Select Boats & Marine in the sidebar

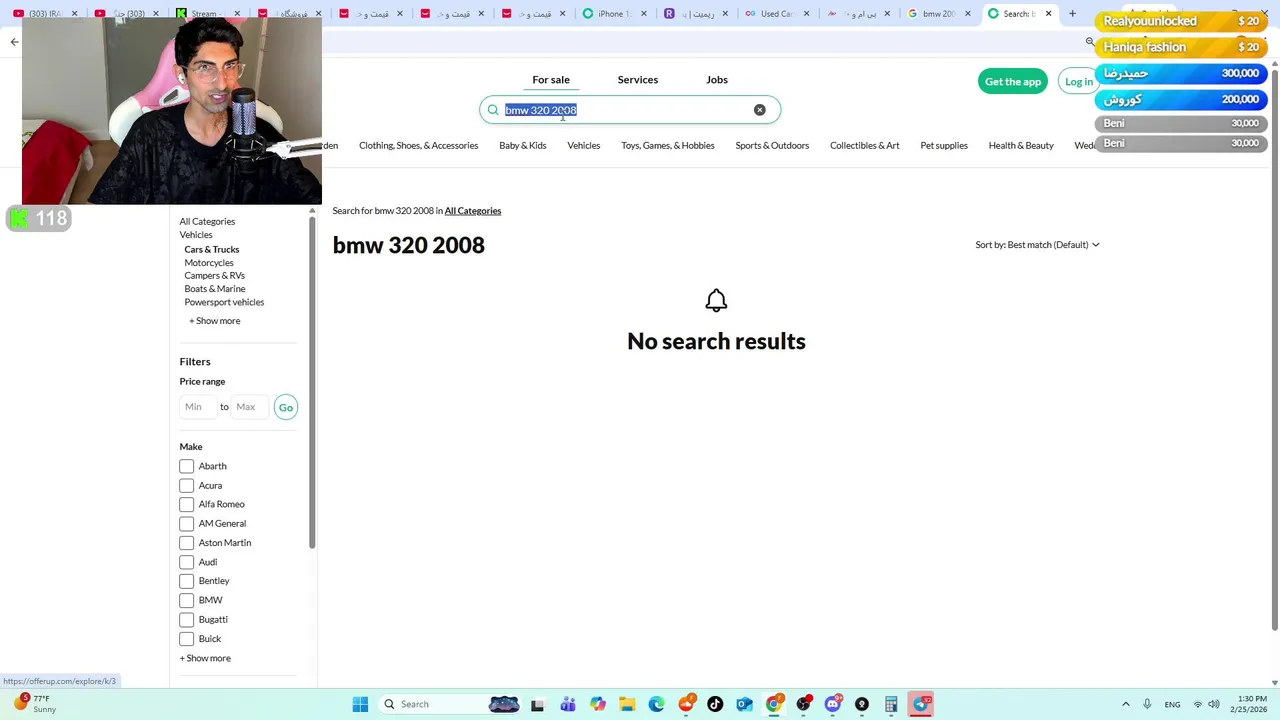click(214, 289)
